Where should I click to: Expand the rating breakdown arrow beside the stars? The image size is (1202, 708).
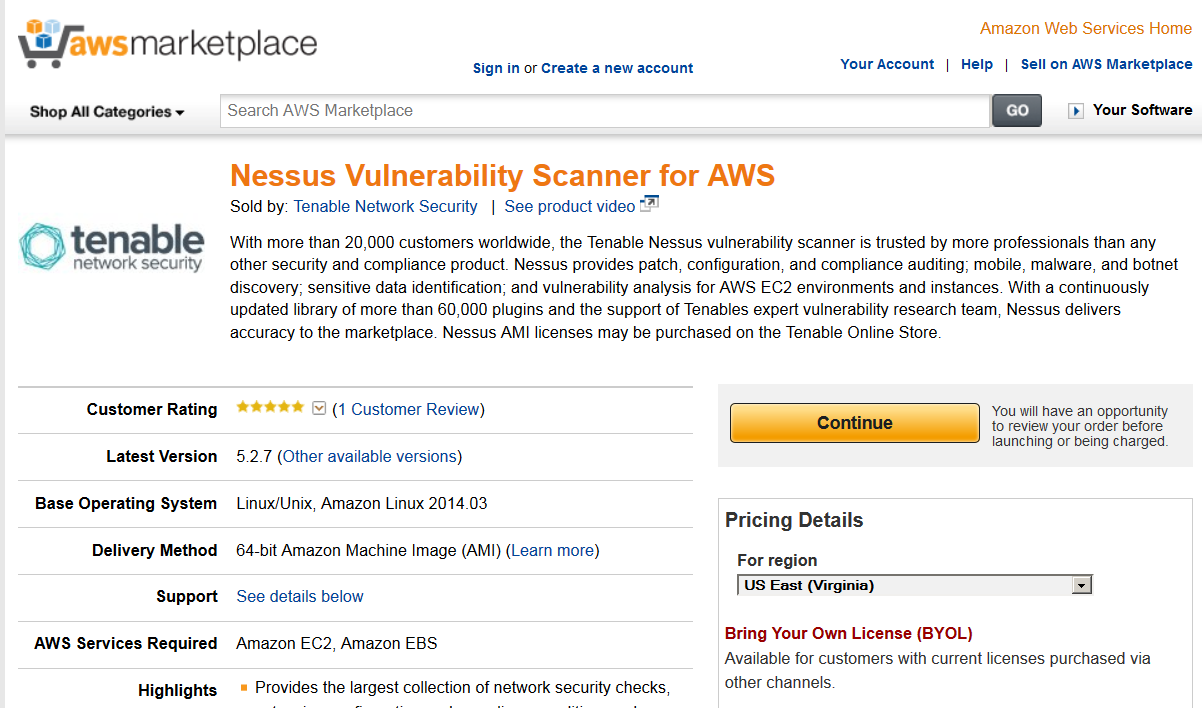coord(319,408)
